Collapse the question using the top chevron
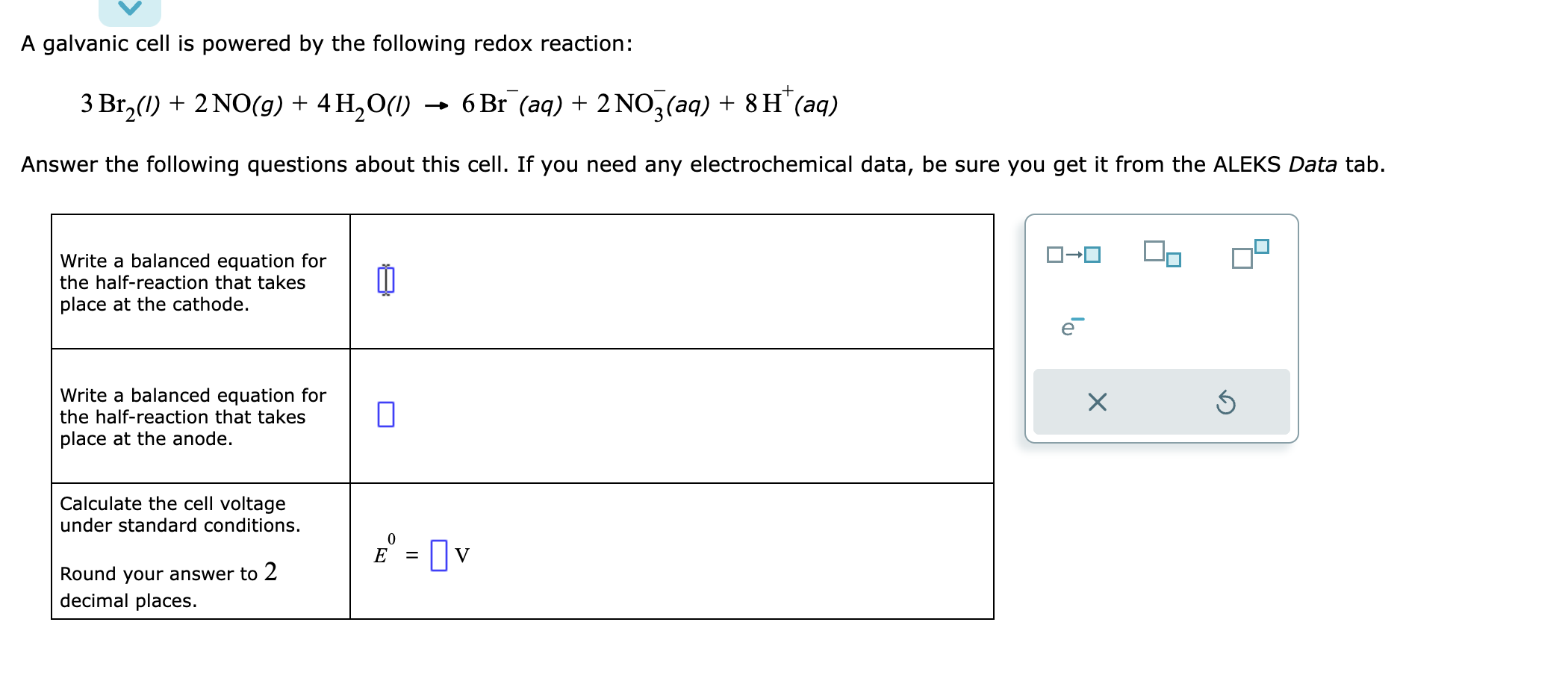The height and width of the screenshot is (690, 1568). point(129,9)
